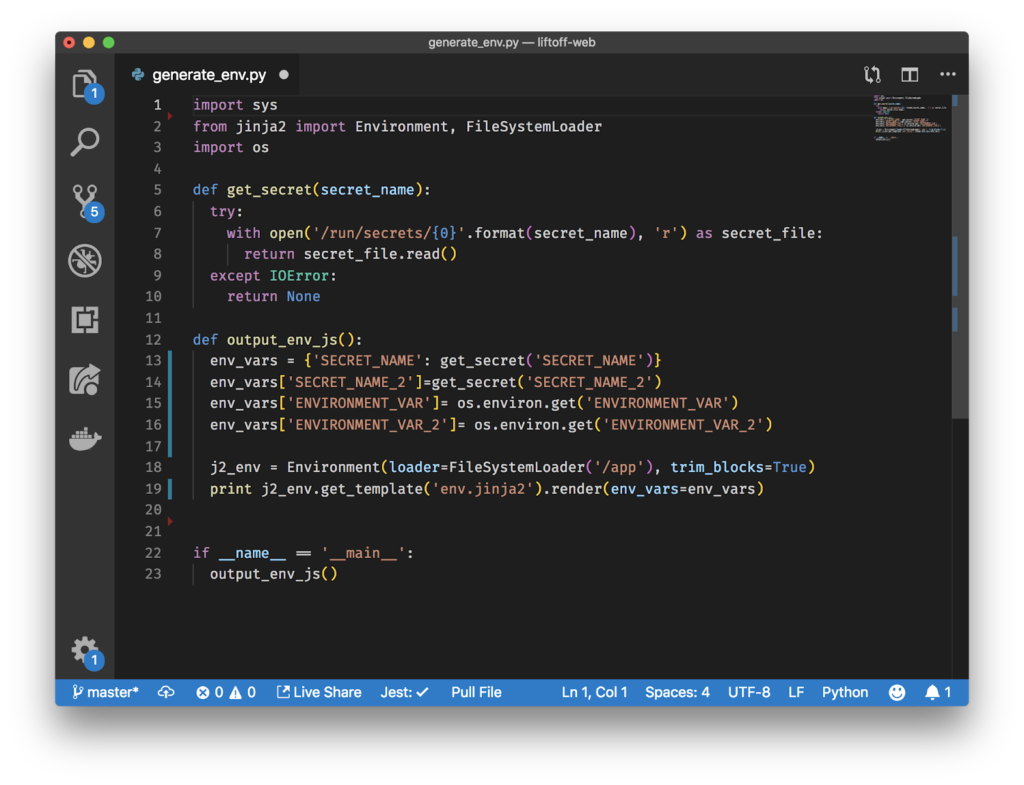Start a Live Share session
This screenshot has height=785, width=1024.
point(319,692)
